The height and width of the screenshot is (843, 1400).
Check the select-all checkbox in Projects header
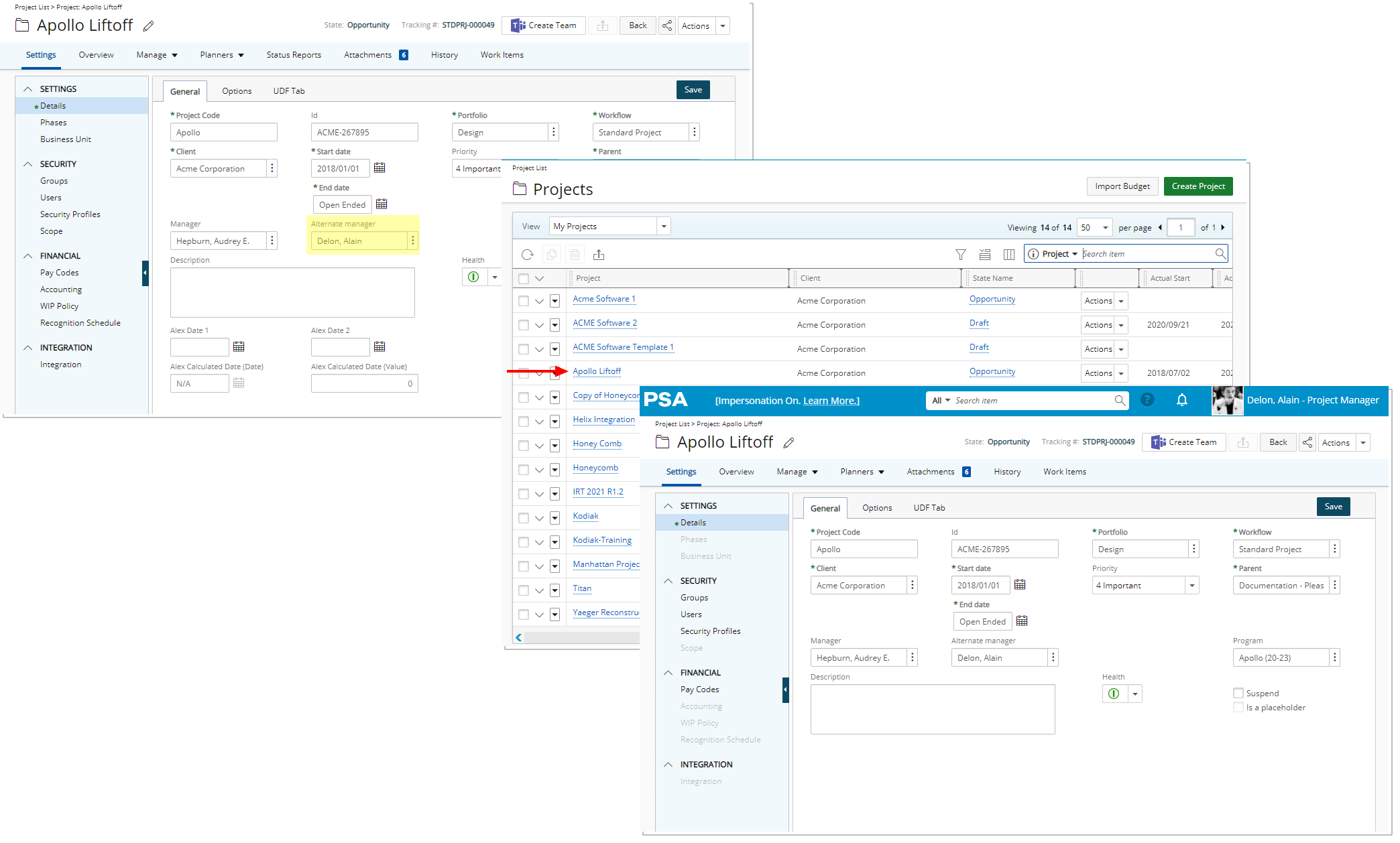click(524, 278)
